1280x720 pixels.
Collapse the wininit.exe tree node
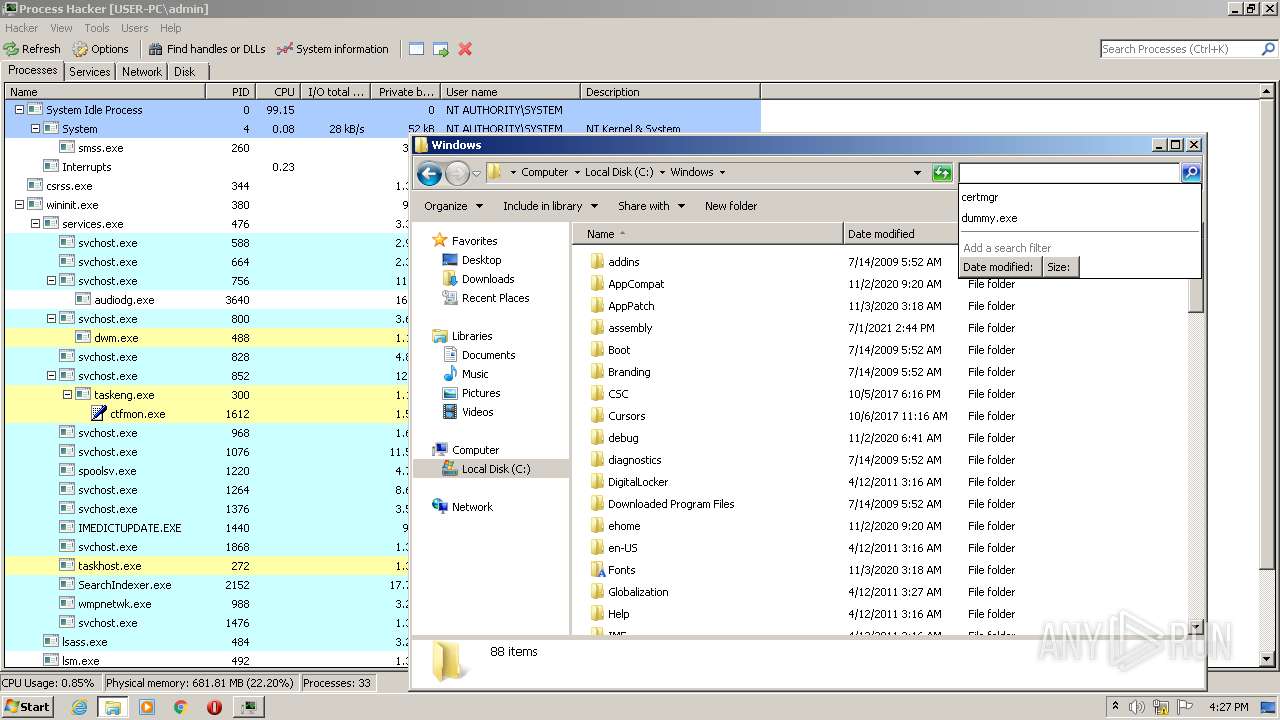(19, 205)
